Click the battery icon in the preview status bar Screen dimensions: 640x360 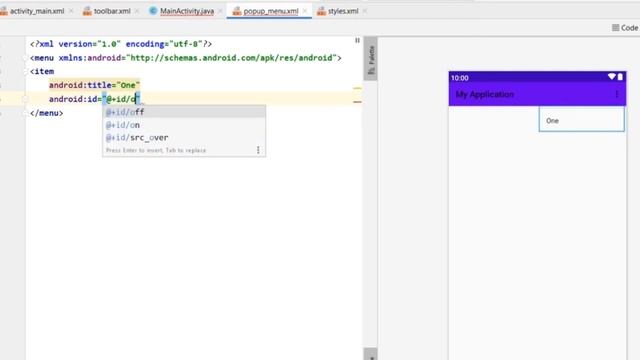tap(620, 77)
